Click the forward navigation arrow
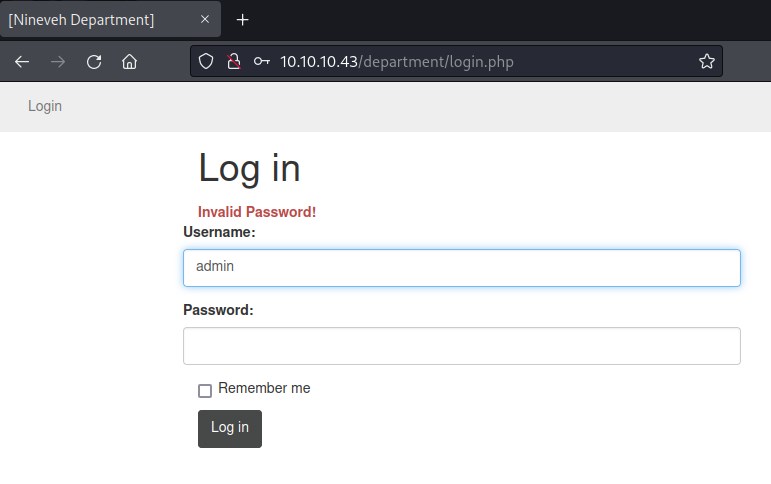 click(58, 62)
